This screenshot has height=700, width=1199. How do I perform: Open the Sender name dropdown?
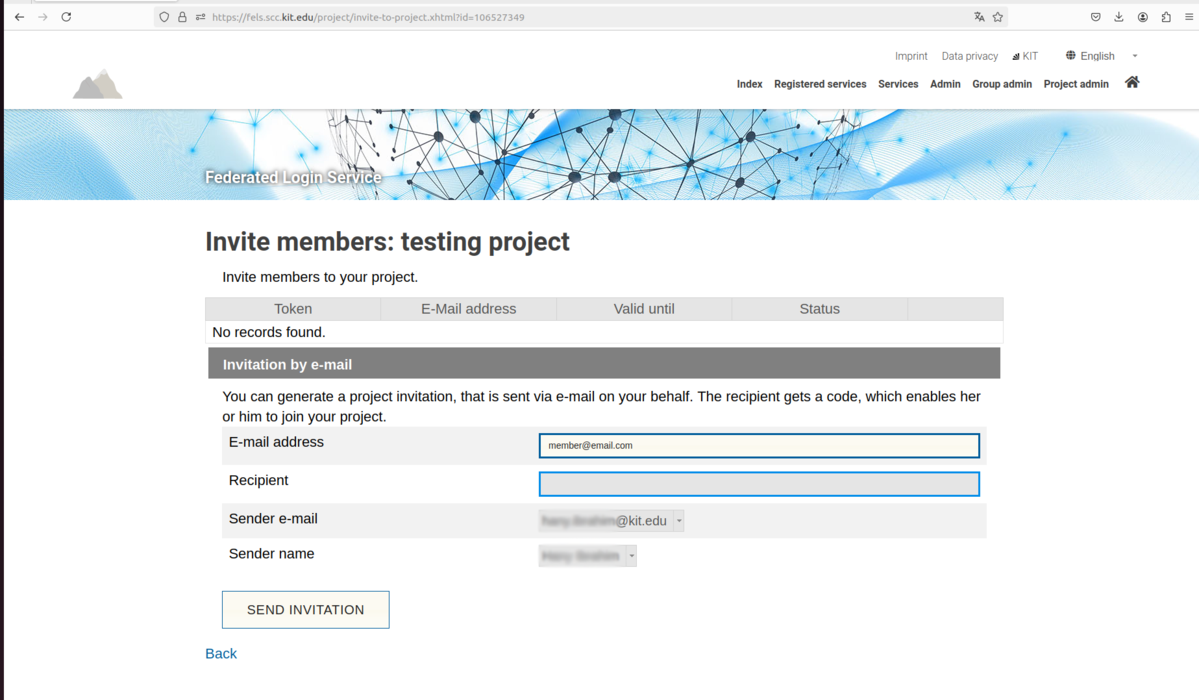(x=587, y=556)
